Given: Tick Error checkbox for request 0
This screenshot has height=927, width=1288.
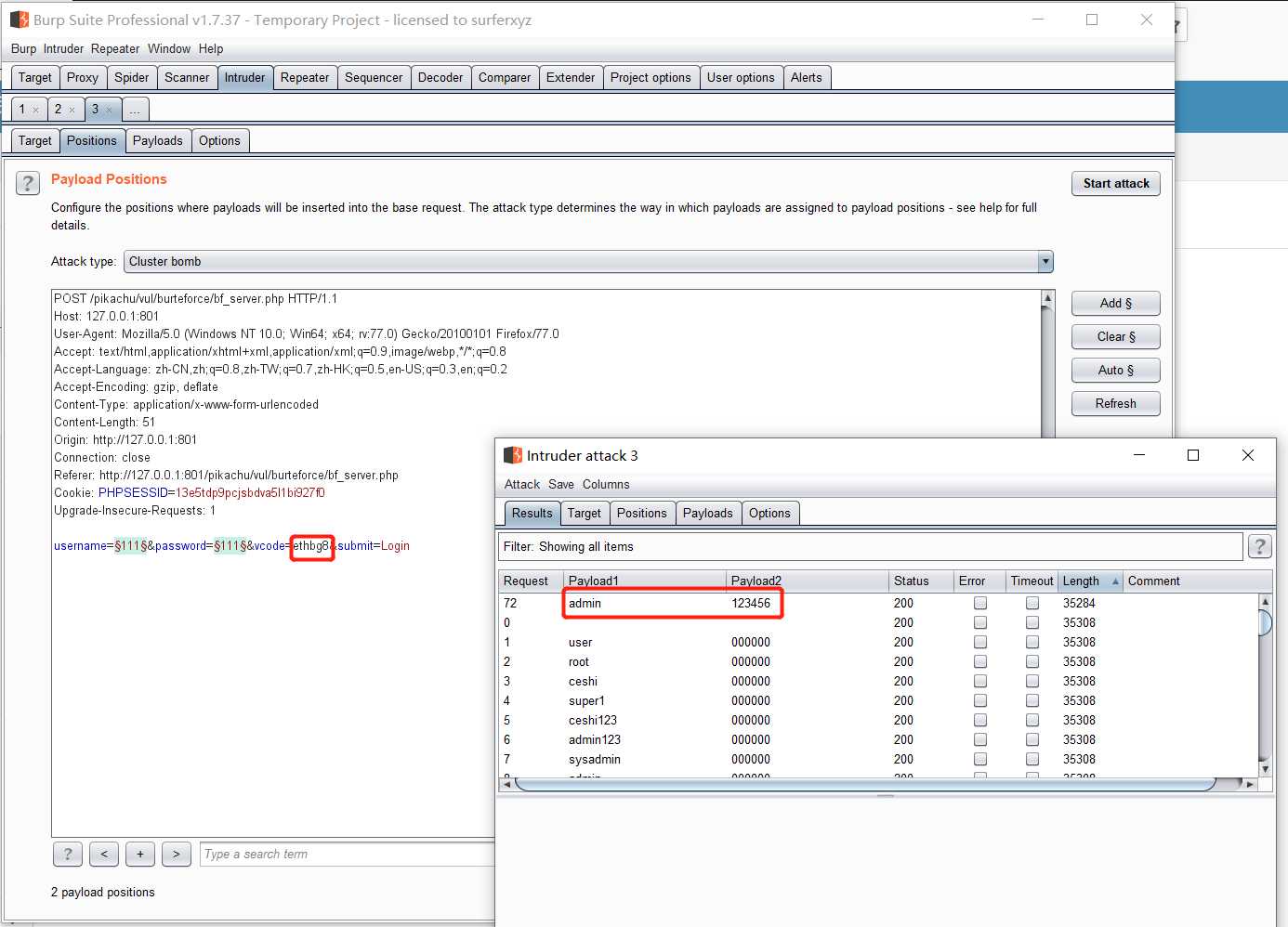Looking at the screenshot, I should pos(980,622).
